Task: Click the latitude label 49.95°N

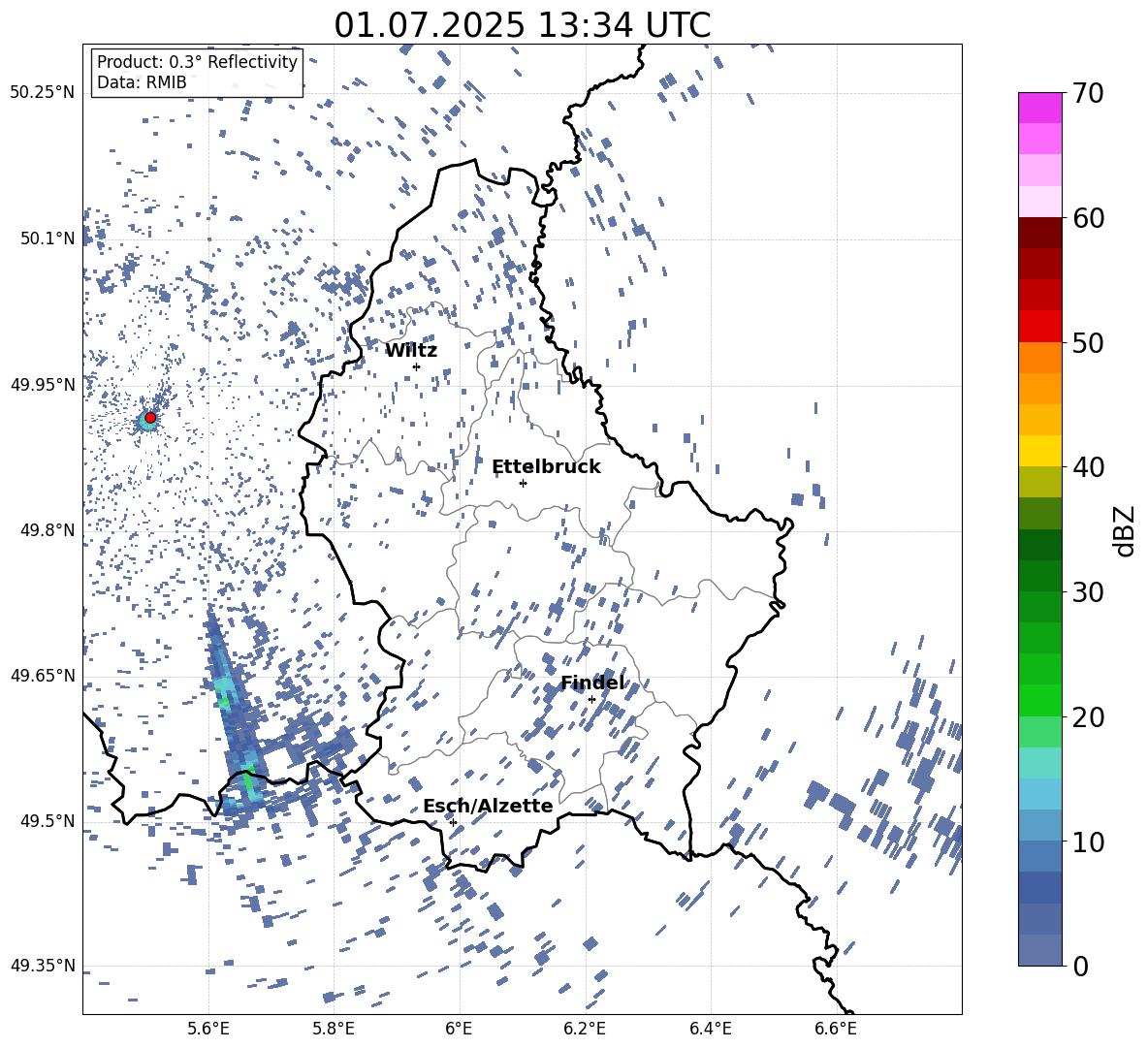Action: tap(43, 384)
